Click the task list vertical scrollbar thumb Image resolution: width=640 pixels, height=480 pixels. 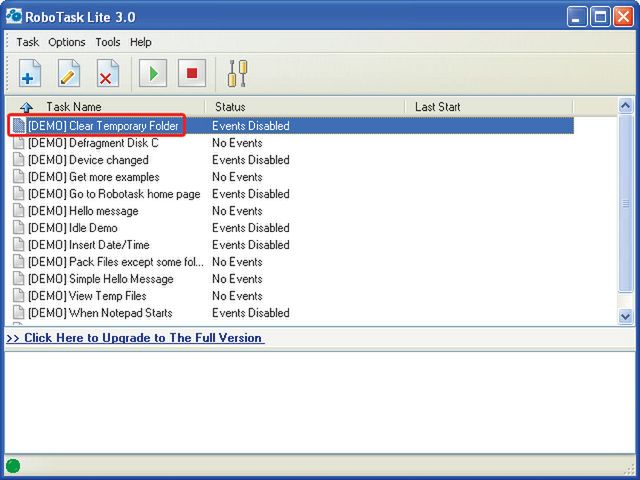coord(626,203)
